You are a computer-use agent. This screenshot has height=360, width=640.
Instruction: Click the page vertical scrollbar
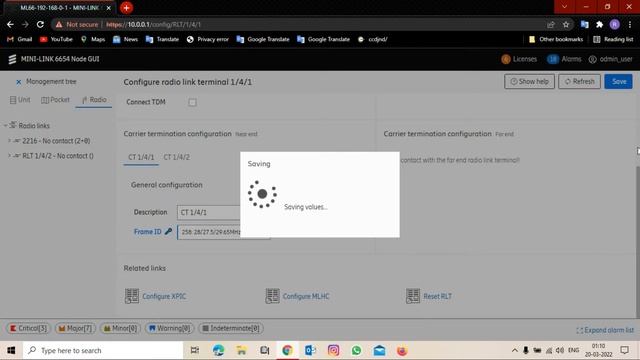click(x=638, y=242)
